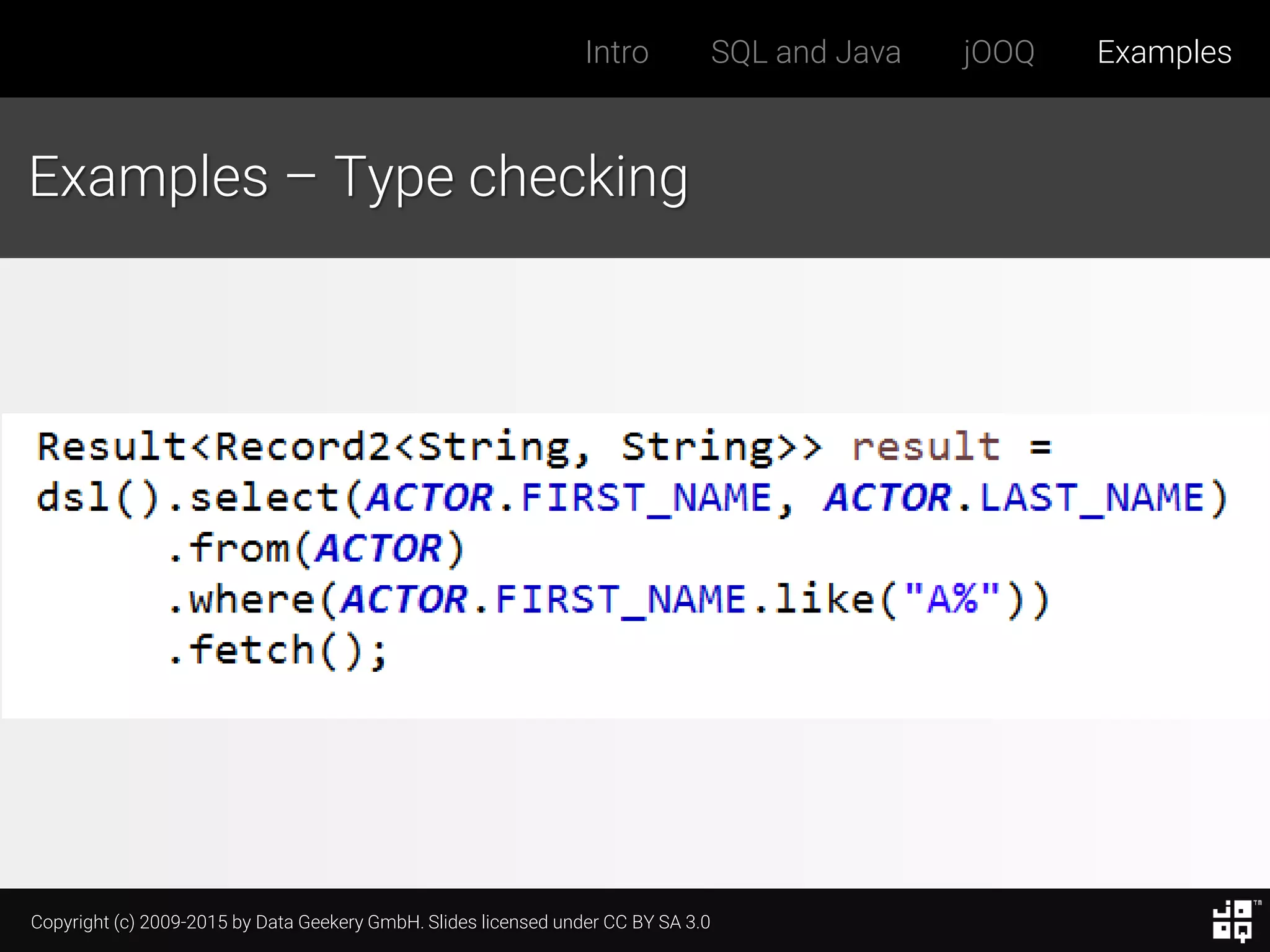Open the Intro section tab
Image resolution: width=1270 pixels, height=952 pixels.
pos(616,52)
